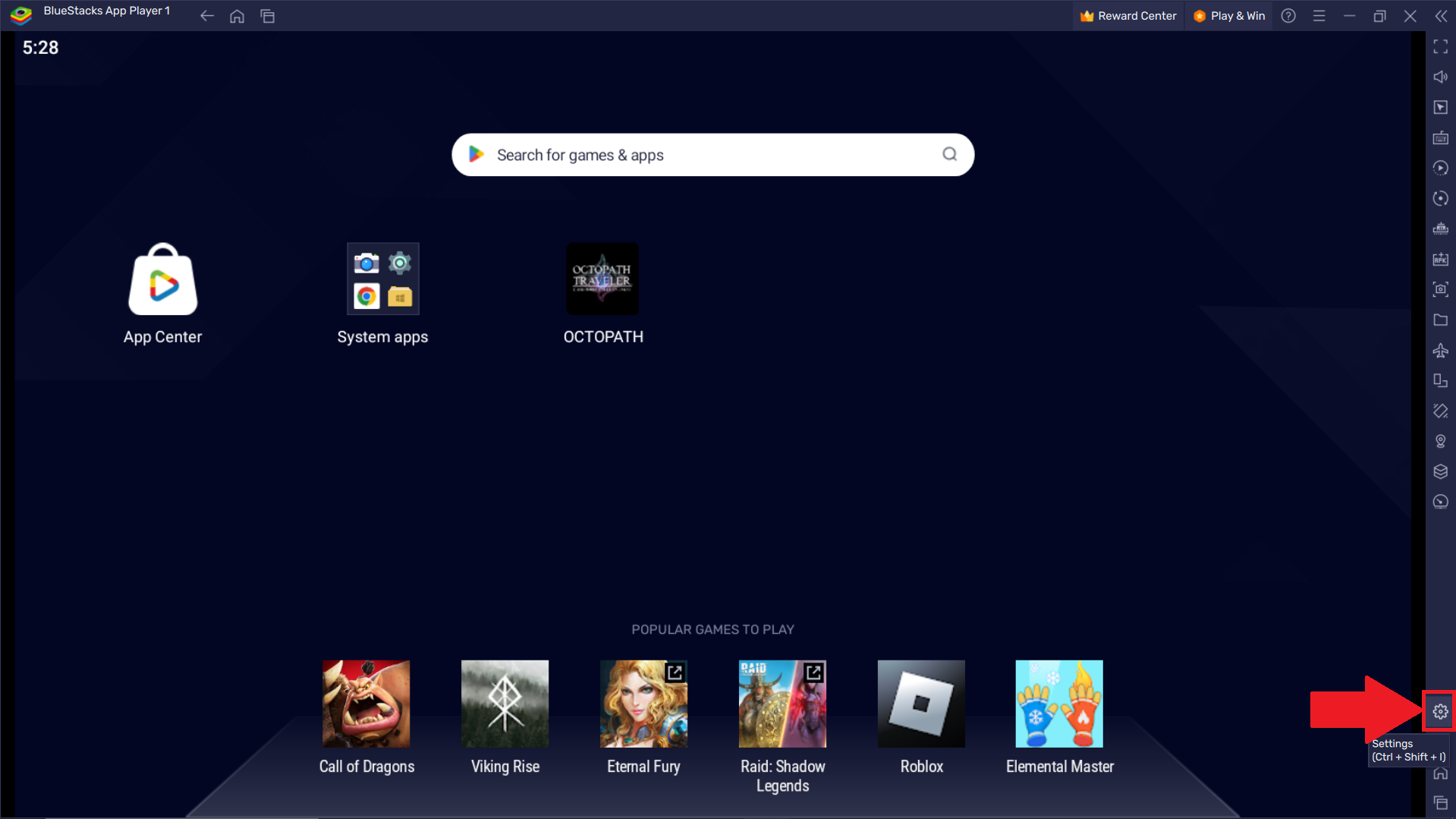The image size is (1456, 819).
Task: Open the App Center shortcut
Action: (162, 279)
